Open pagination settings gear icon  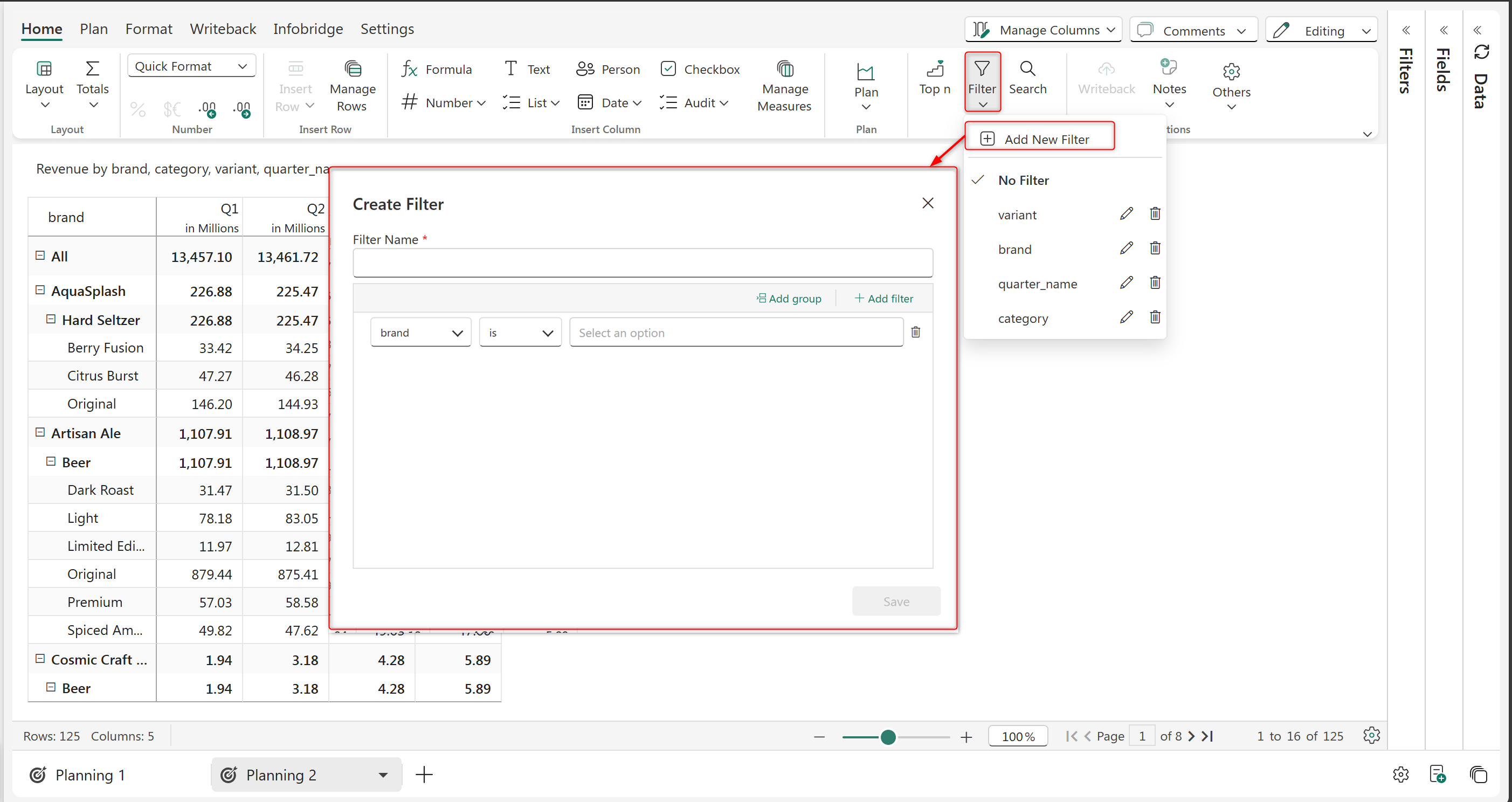[1371, 735]
